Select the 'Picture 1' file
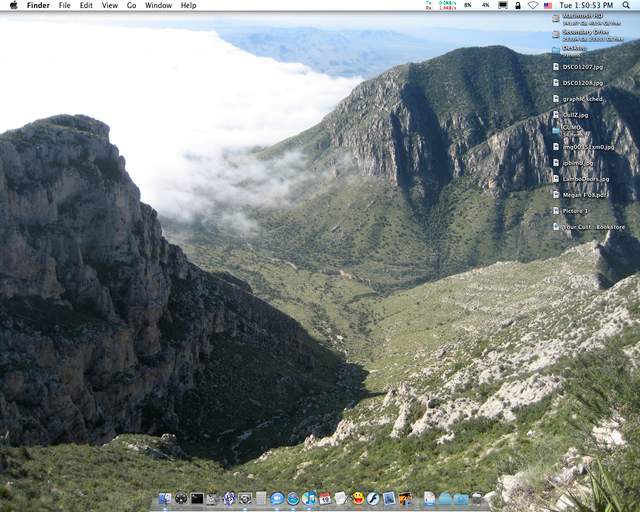640x512 pixels. tap(570, 211)
